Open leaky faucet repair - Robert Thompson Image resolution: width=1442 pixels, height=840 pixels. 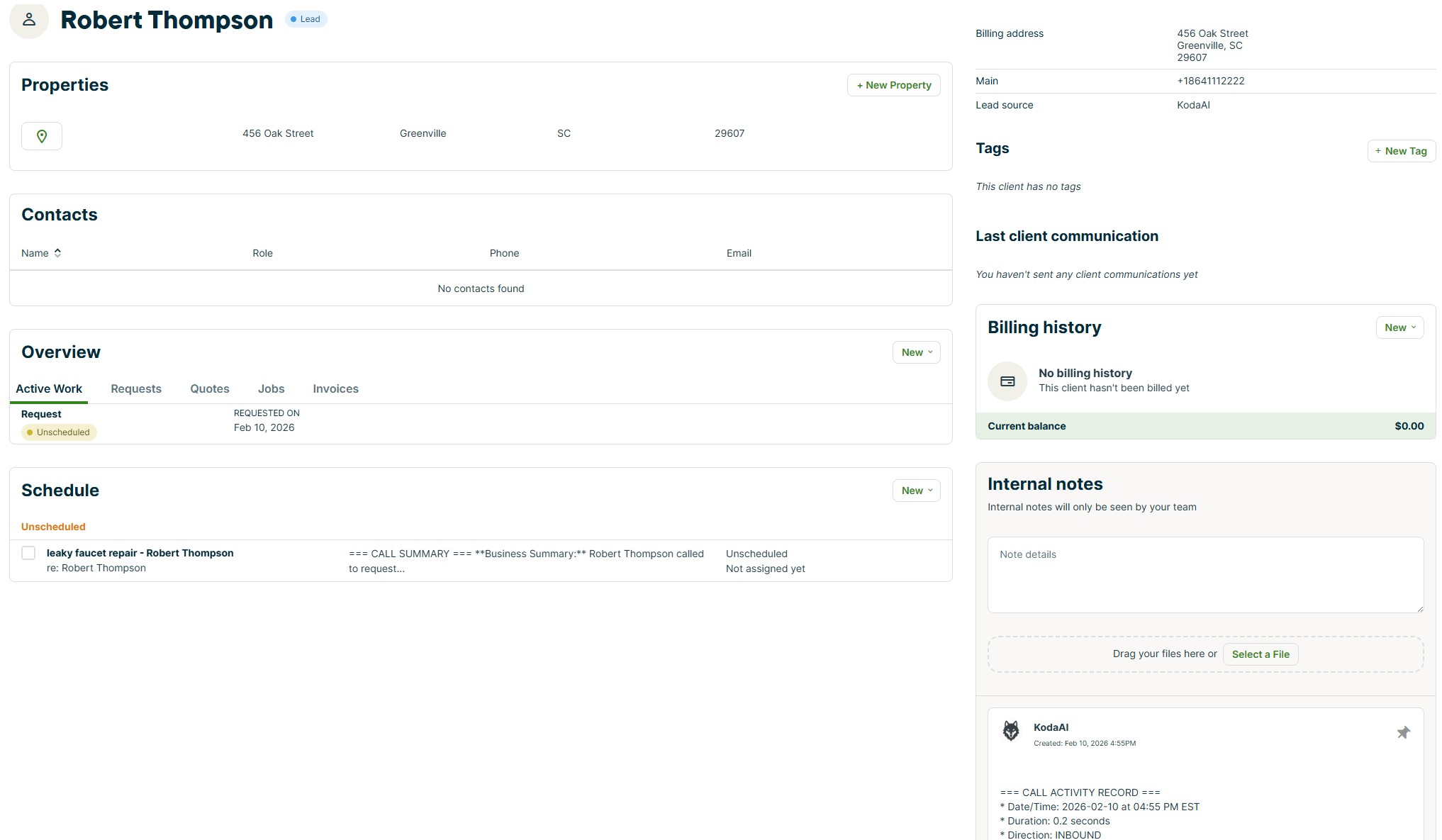(140, 553)
